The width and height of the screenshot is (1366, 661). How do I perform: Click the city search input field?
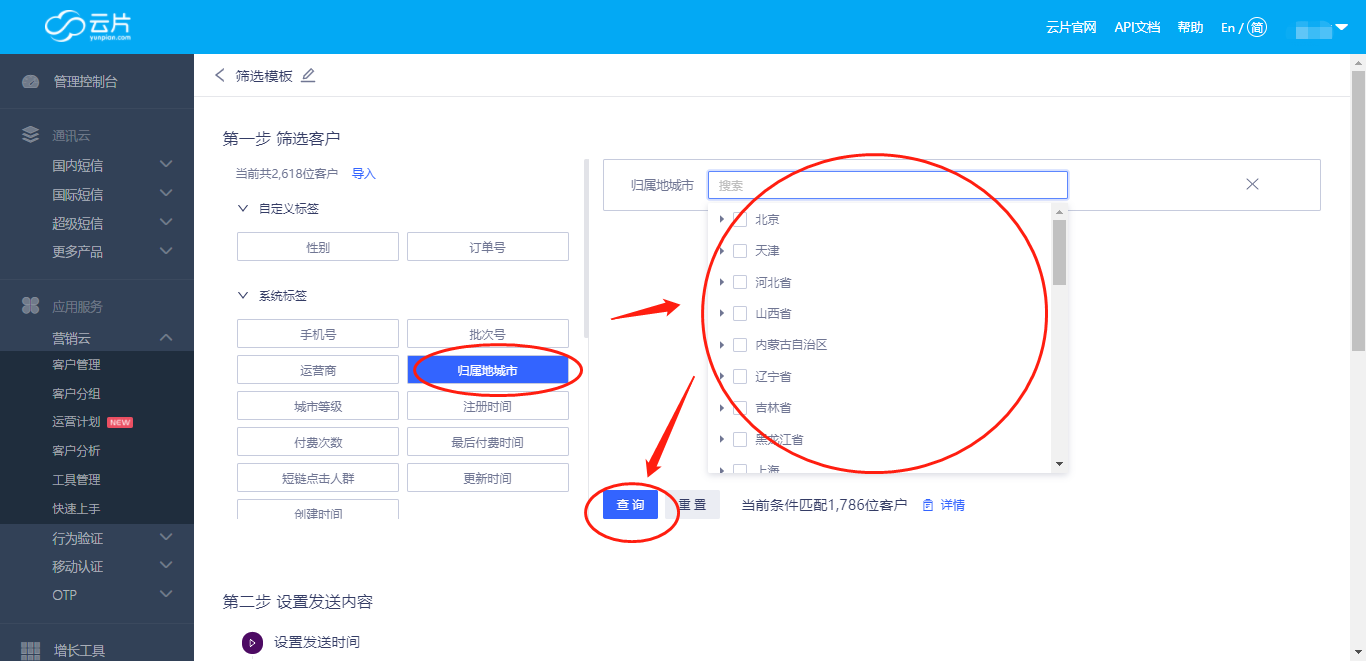tap(888, 185)
